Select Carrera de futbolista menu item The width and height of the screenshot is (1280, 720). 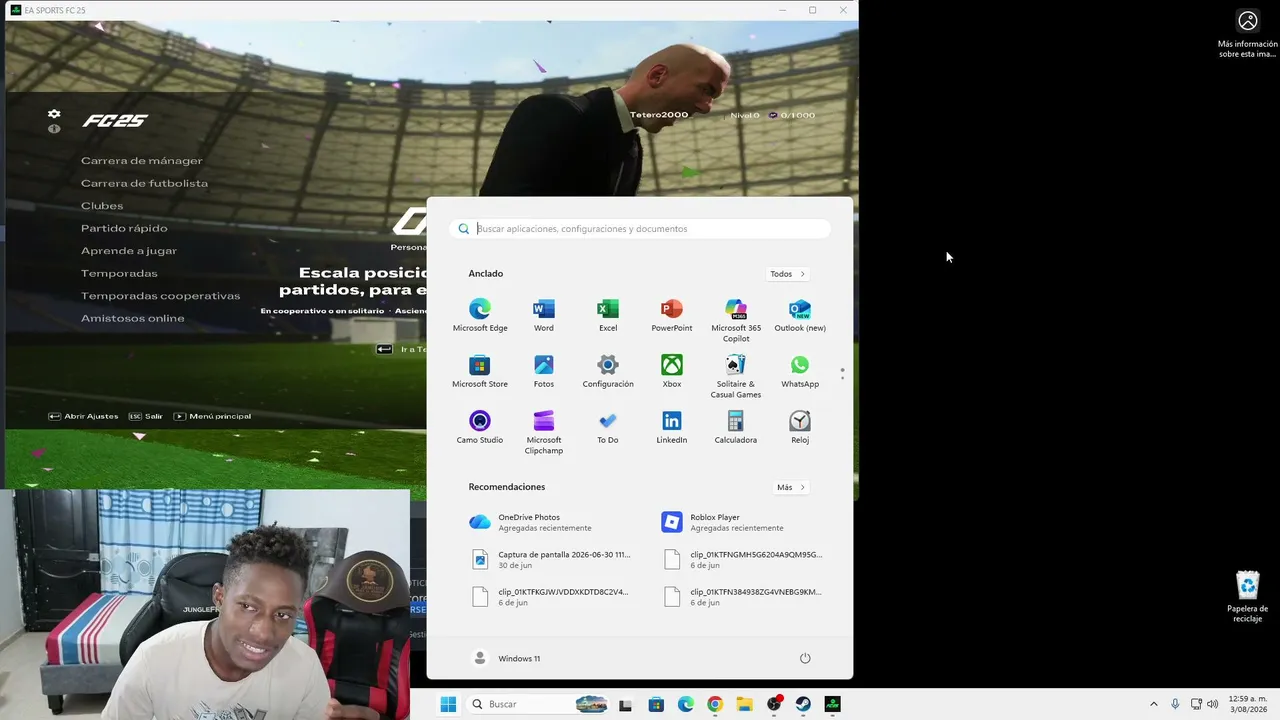(144, 184)
